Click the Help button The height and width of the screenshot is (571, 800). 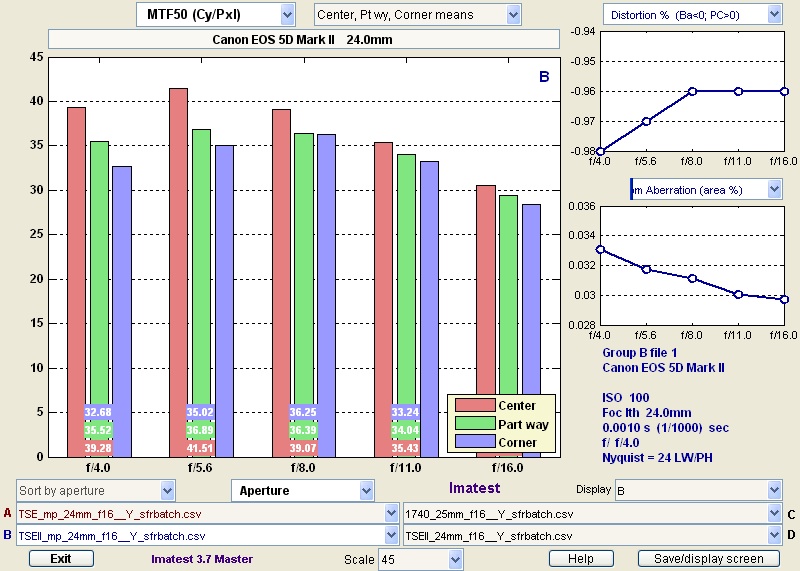tap(581, 558)
